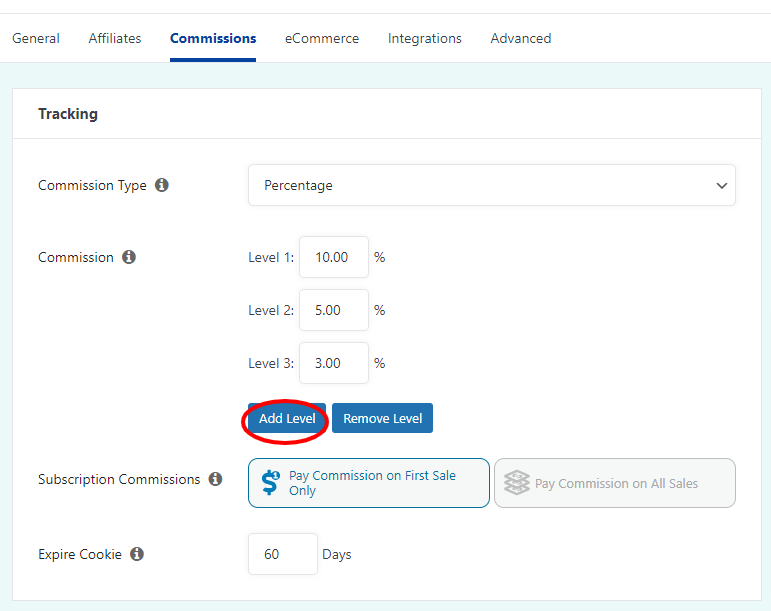The image size is (771, 611).
Task: Switch to the Advanced tab
Action: click(521, 38)
